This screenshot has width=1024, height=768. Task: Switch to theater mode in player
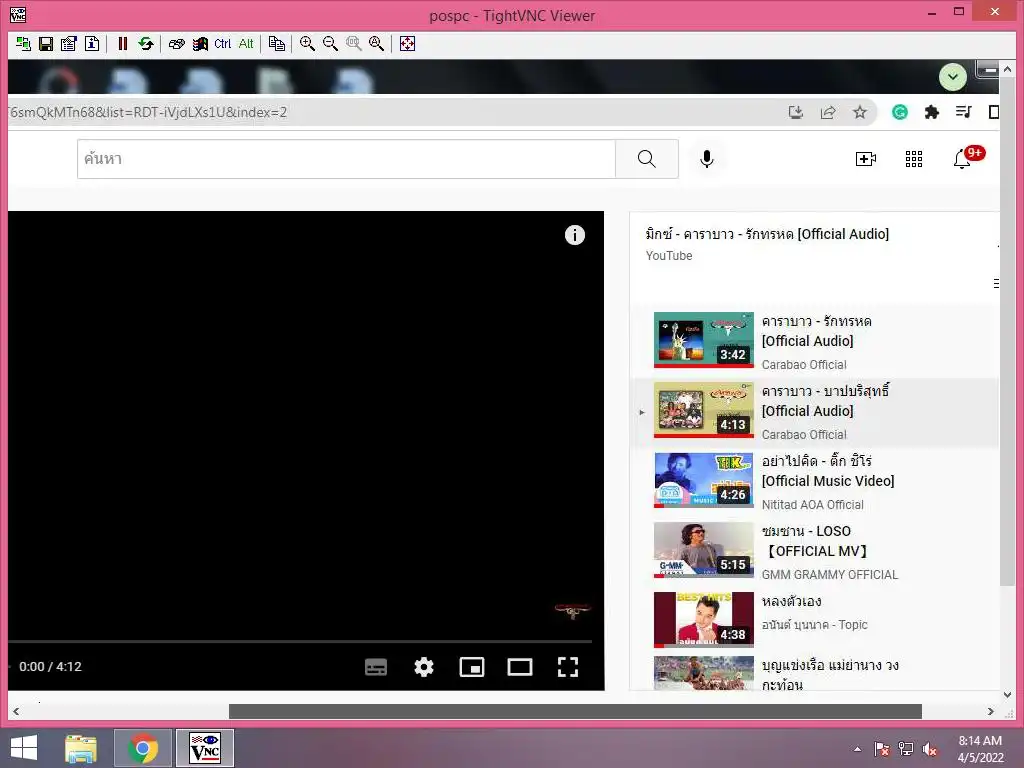click(x=520, y=667)
